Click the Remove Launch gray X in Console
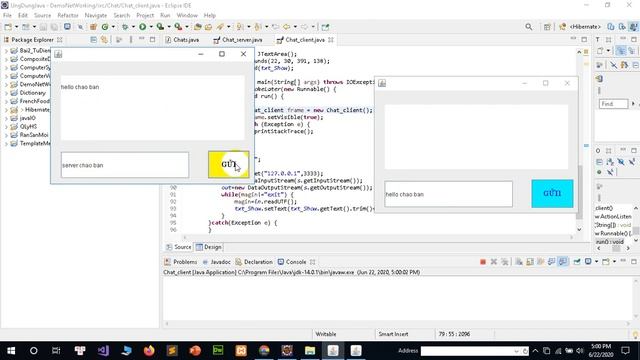This screenshot has width=640, height=360. 493,262
